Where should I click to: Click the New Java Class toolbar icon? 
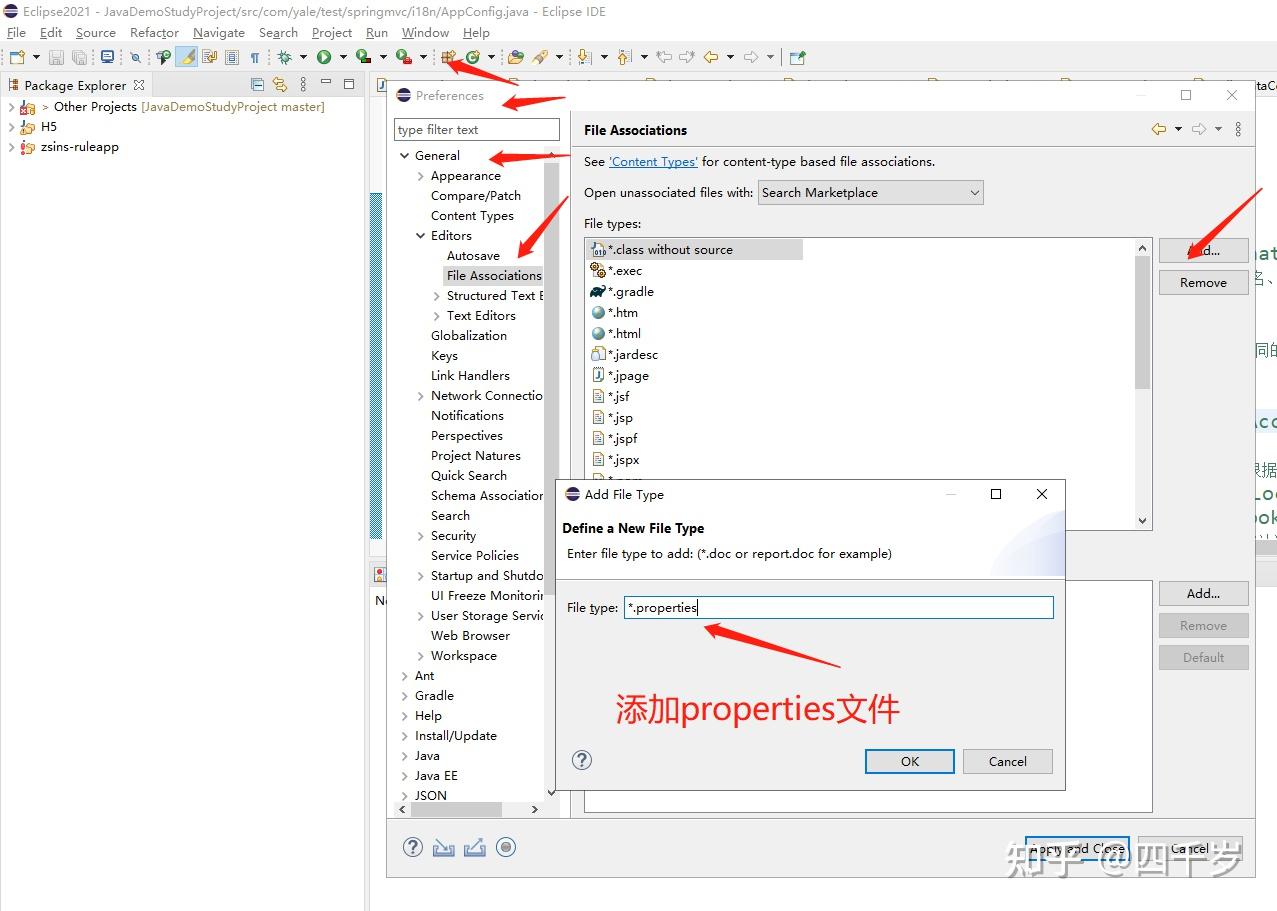pos(472,57)
